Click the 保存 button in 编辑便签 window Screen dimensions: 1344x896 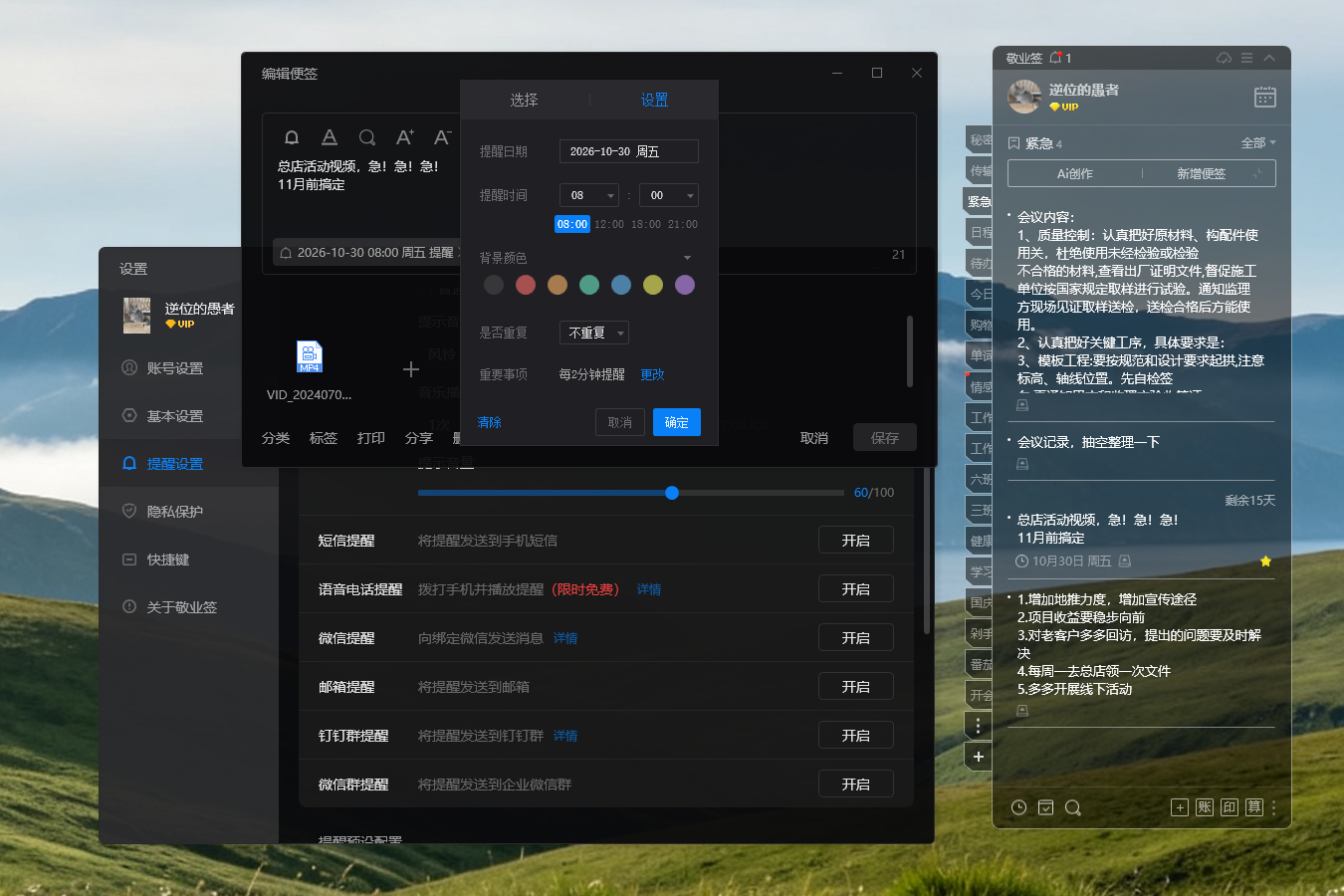coord(885,438)
